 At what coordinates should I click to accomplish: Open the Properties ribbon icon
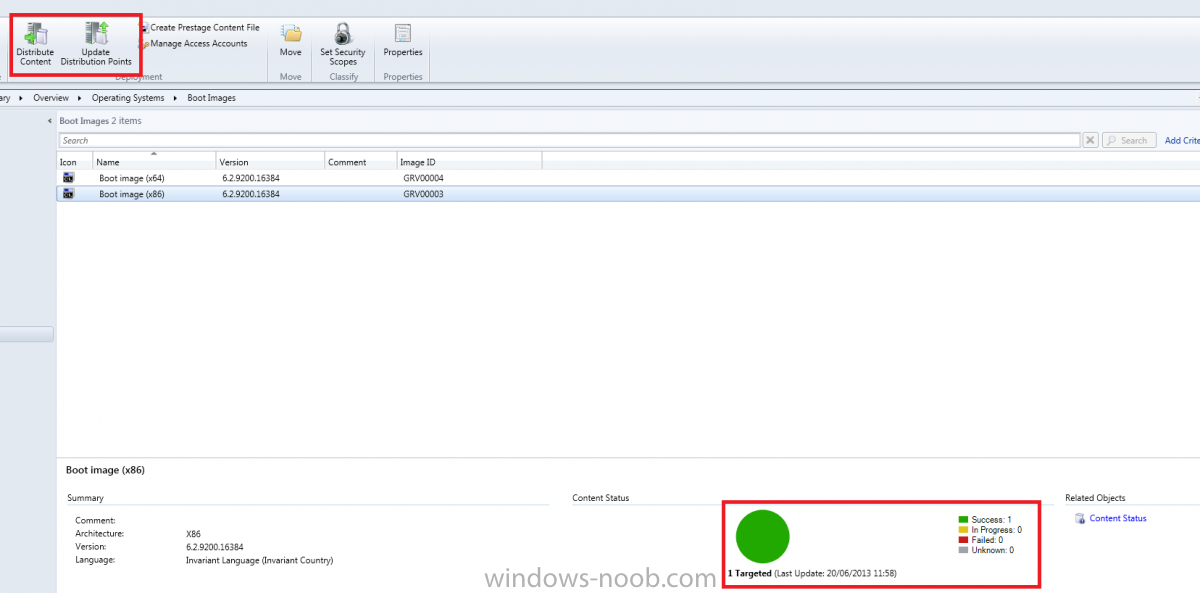click(x=403, y=33)
